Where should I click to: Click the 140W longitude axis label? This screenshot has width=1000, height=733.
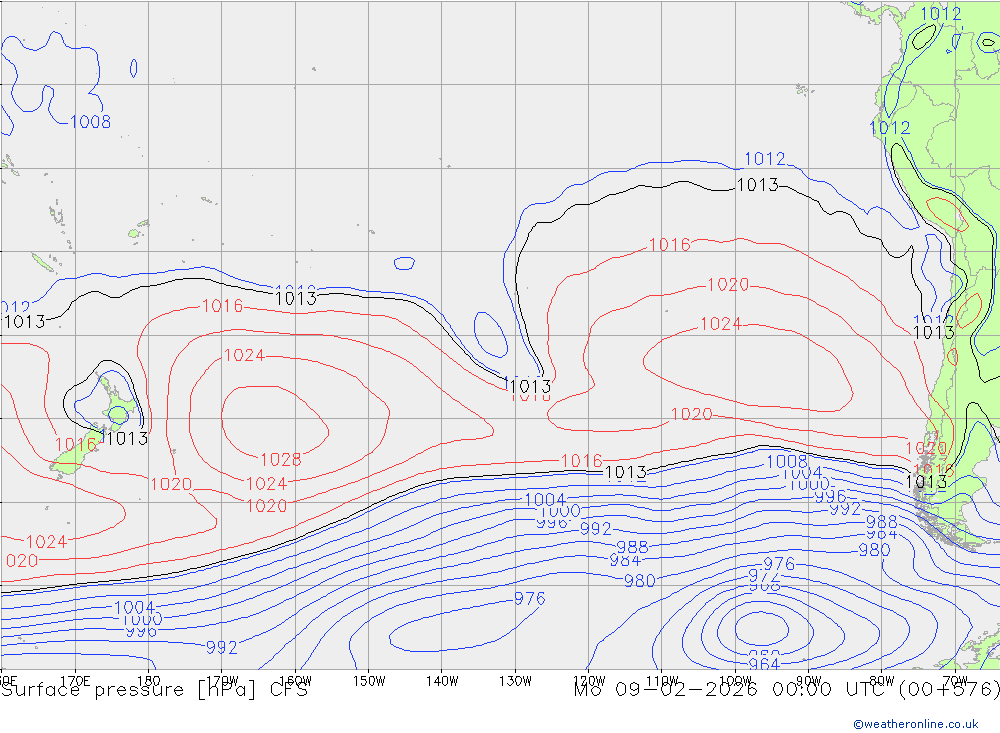(x=442, y=681)
